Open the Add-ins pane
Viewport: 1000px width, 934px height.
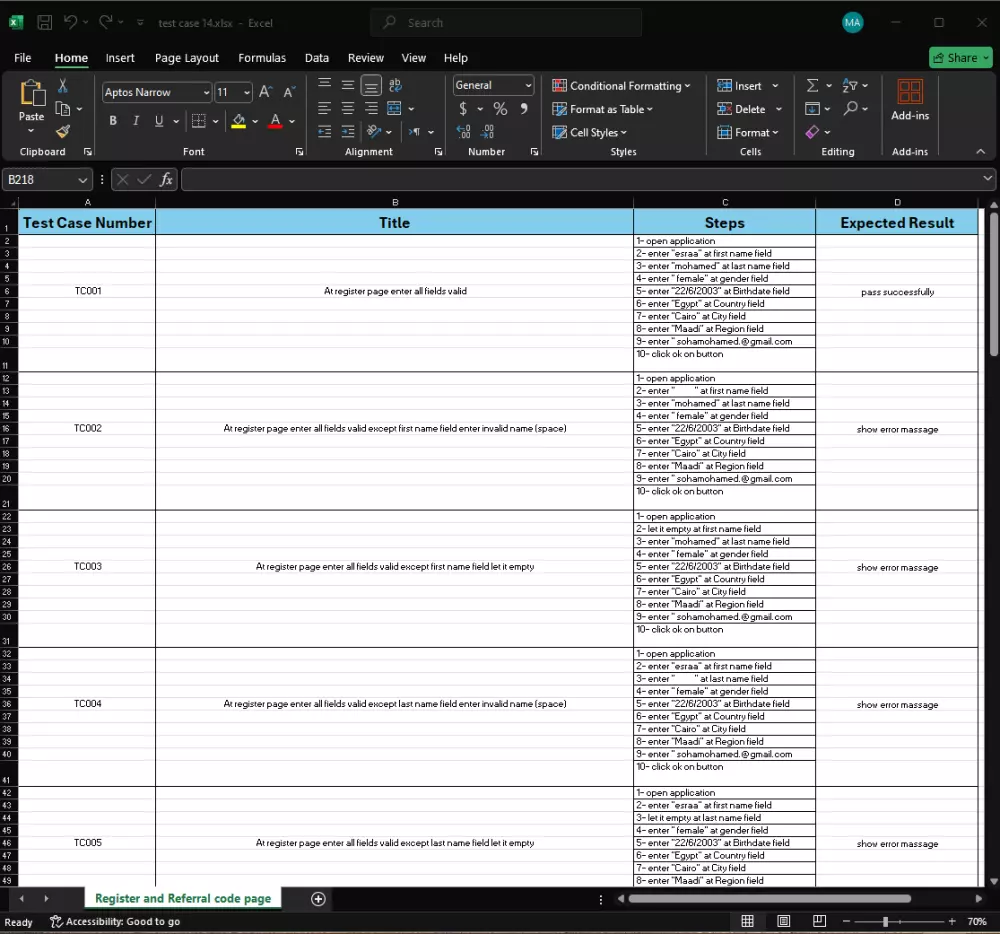pyautogui.click(x=909, y=100)
